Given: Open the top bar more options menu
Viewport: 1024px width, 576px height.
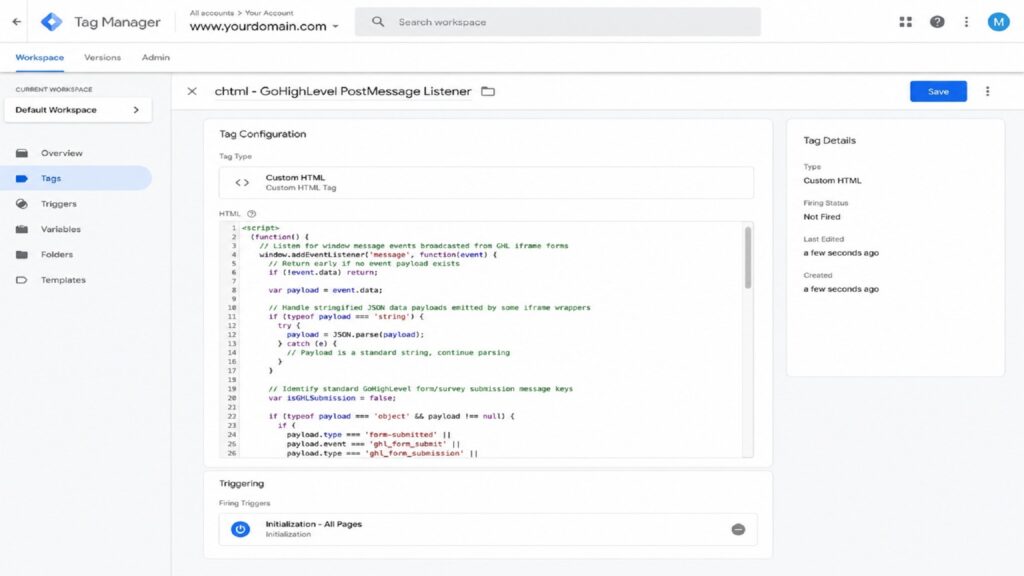Looking at the screenshot, I should [967, 22].
